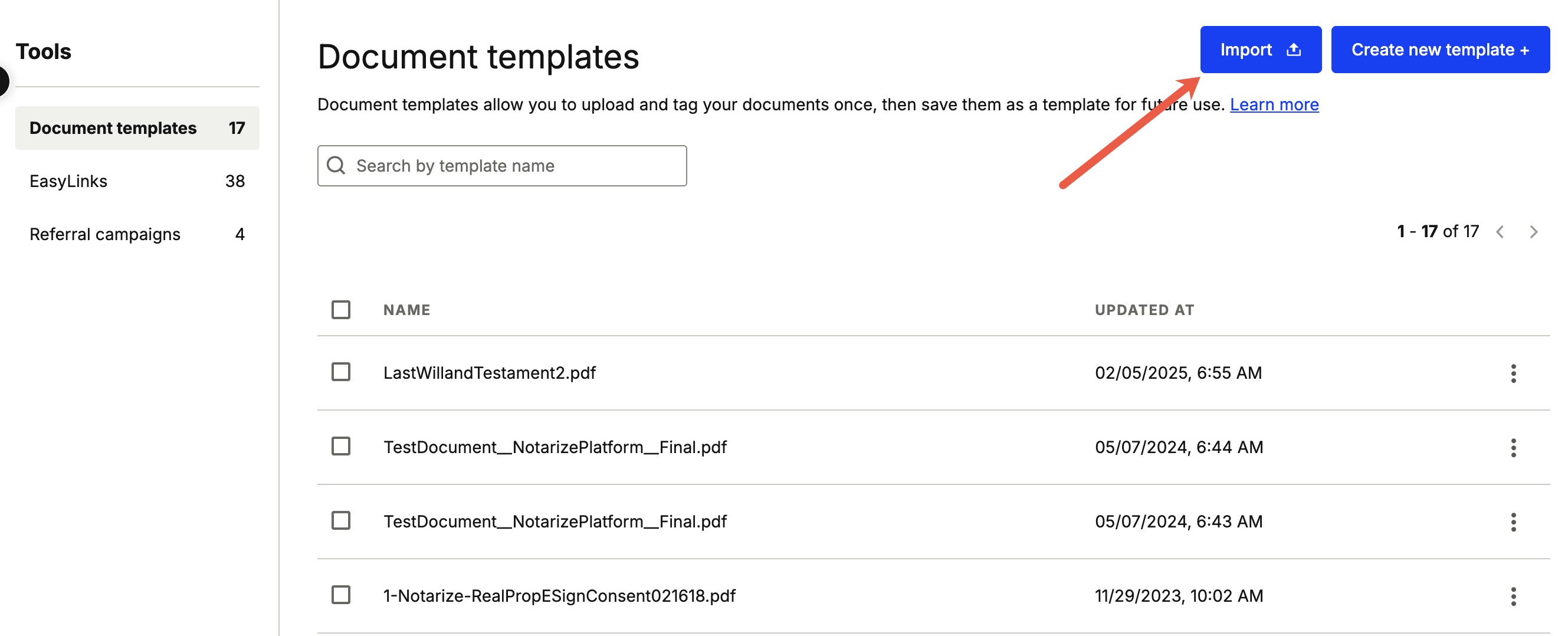This screenshot has width=1568, height=636.
Task: Open more options for TestDocument 6:44 AM row
Action: click(x=1513, y=447)
